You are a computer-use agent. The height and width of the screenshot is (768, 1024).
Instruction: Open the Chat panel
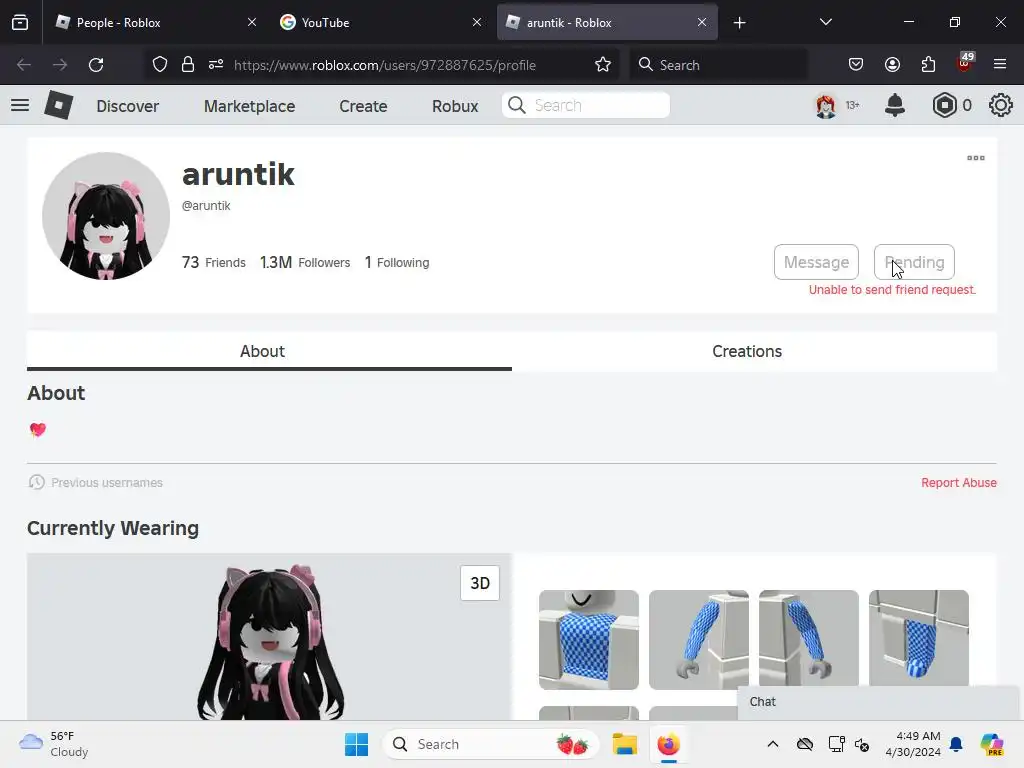click(x=878, y=701)
